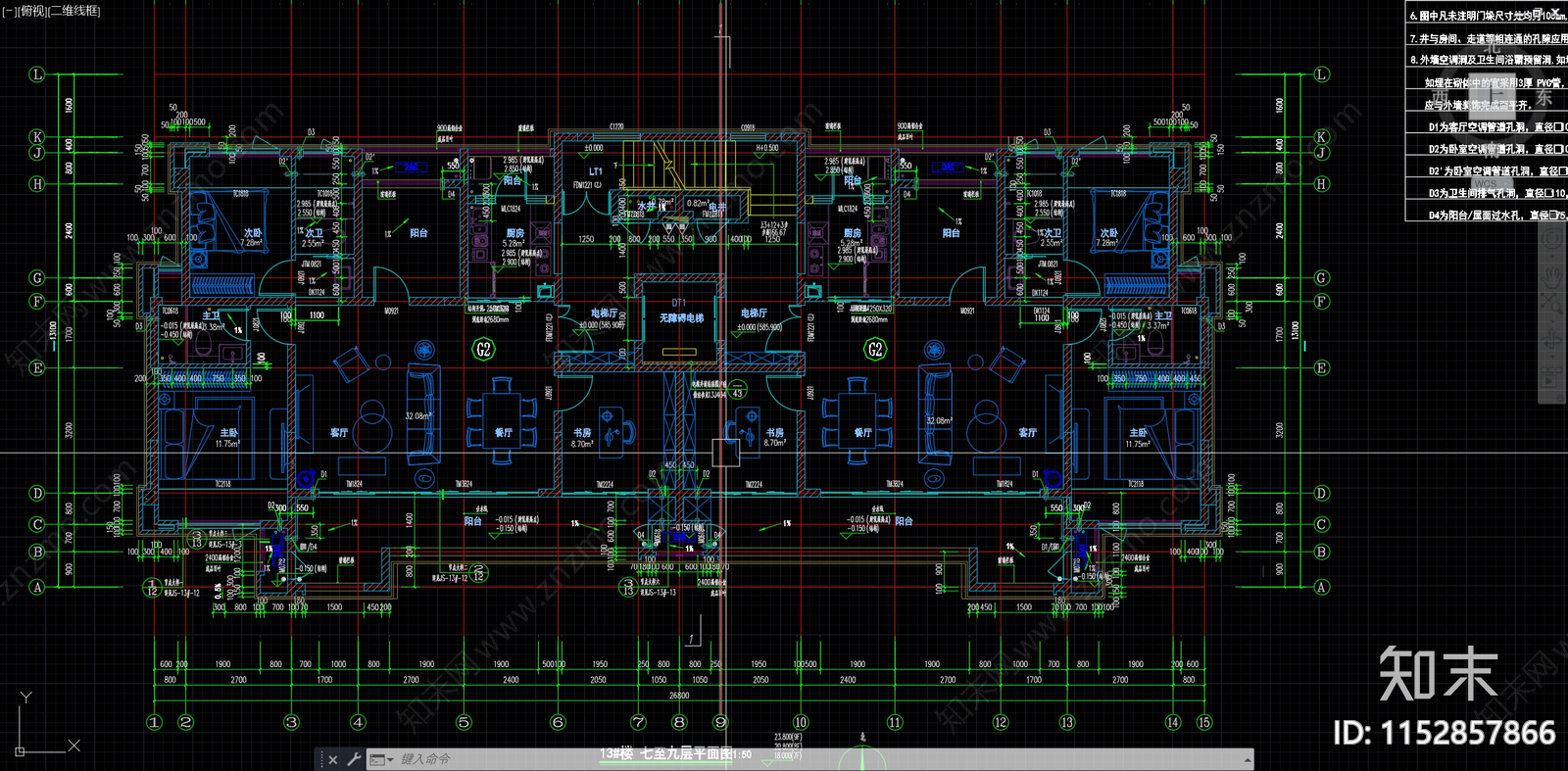Select note D4为阳台/屋面过水孔
1568x771 pixels.
click(1497, 215)
